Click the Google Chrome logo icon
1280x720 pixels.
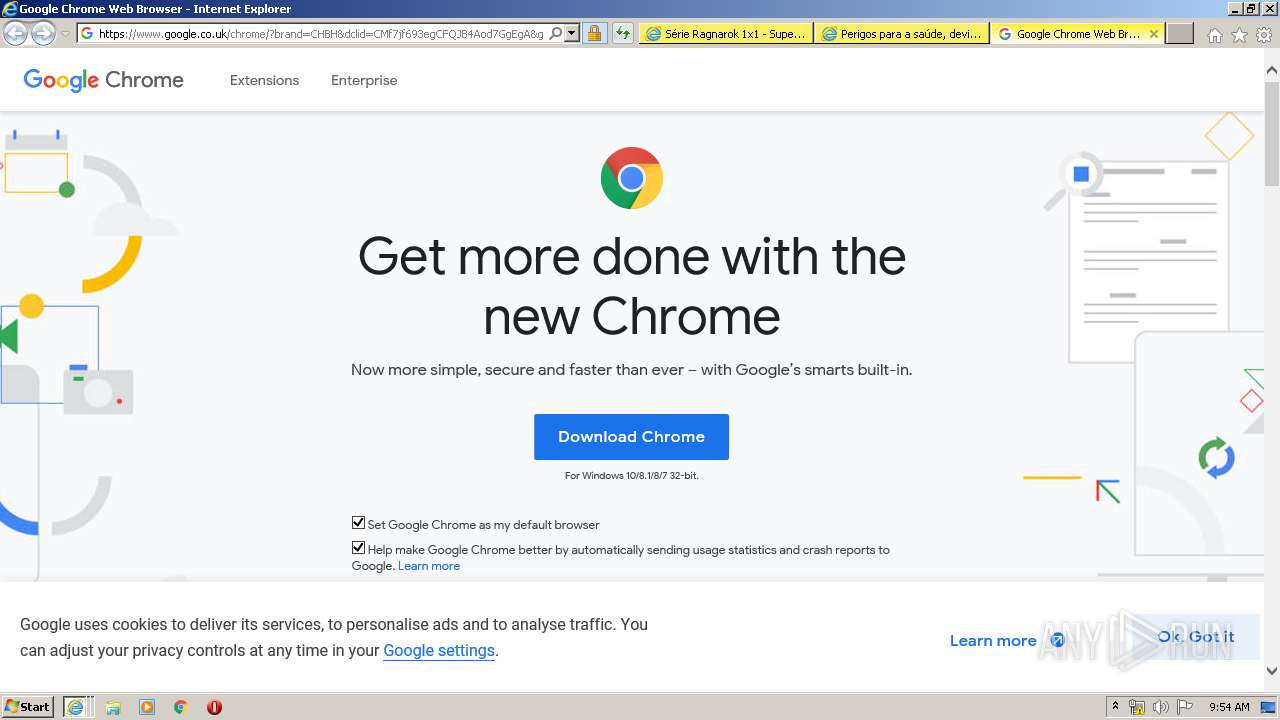[x=631, y=178]
